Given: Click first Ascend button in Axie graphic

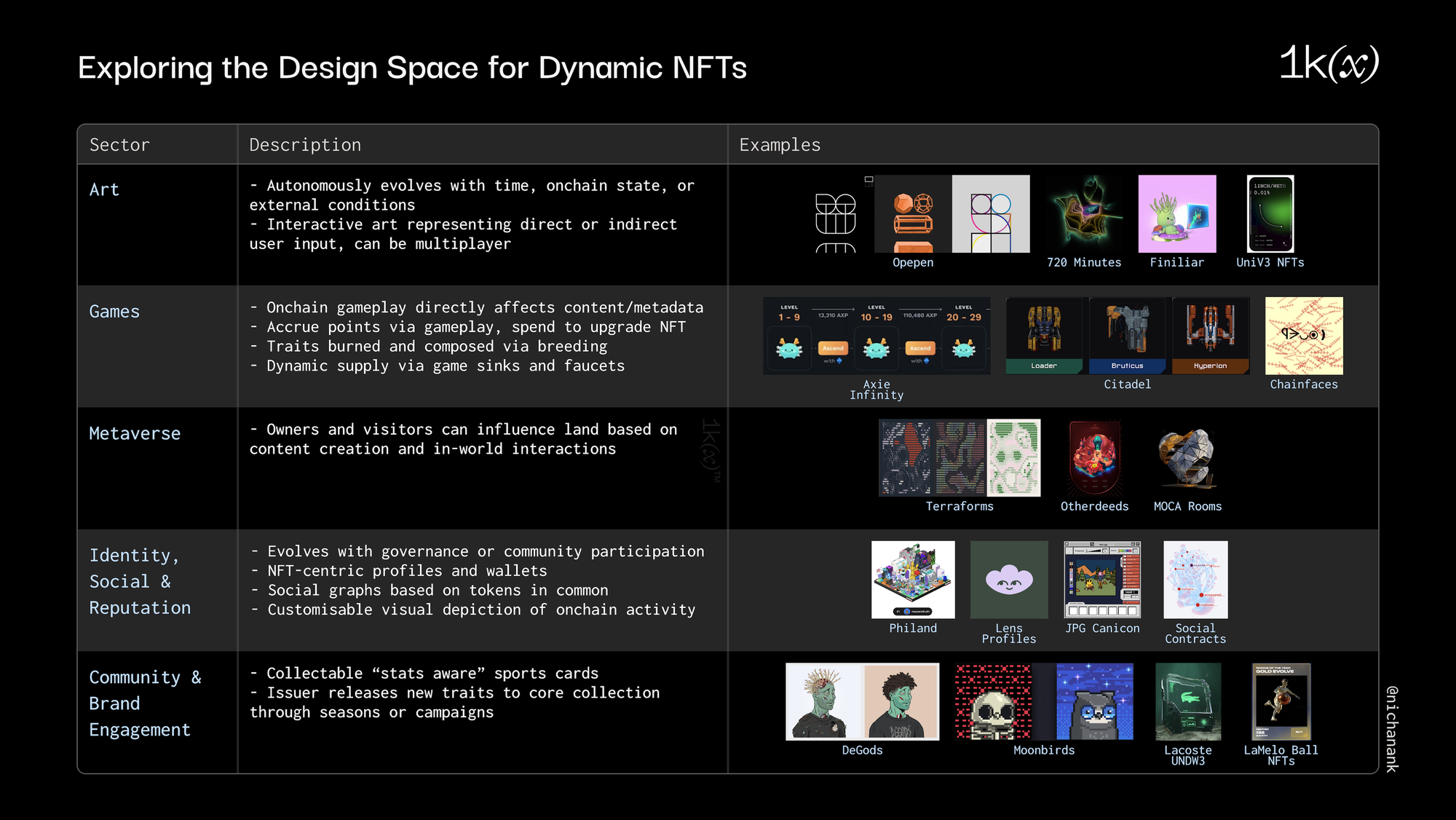Looking at the screenshot, I should pos(833,348).
